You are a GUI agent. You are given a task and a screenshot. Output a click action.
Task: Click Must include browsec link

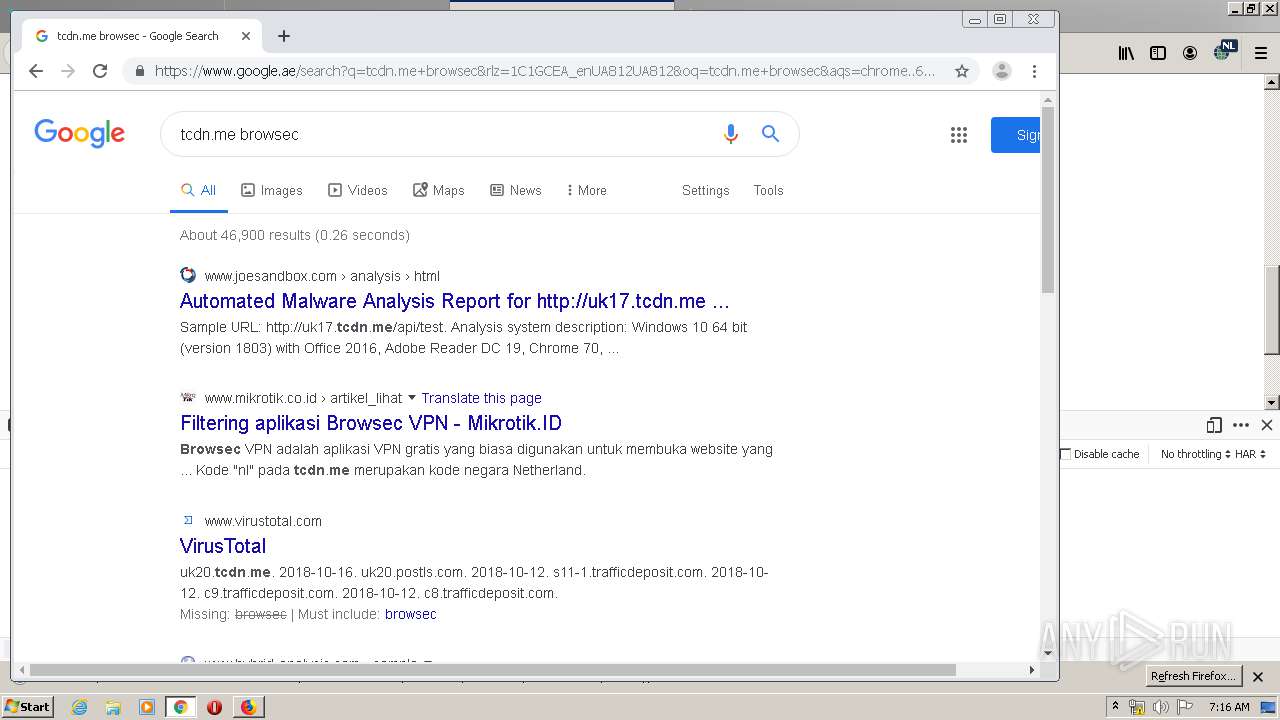click(411, 614)
